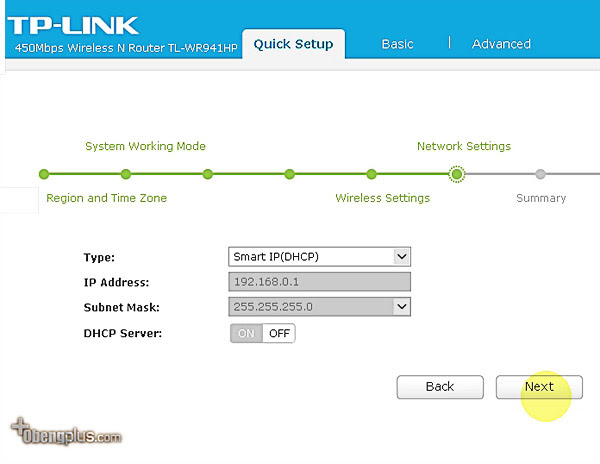Click the "Summary" step label
The image size is (600, 464).
[x=541, y=198]
